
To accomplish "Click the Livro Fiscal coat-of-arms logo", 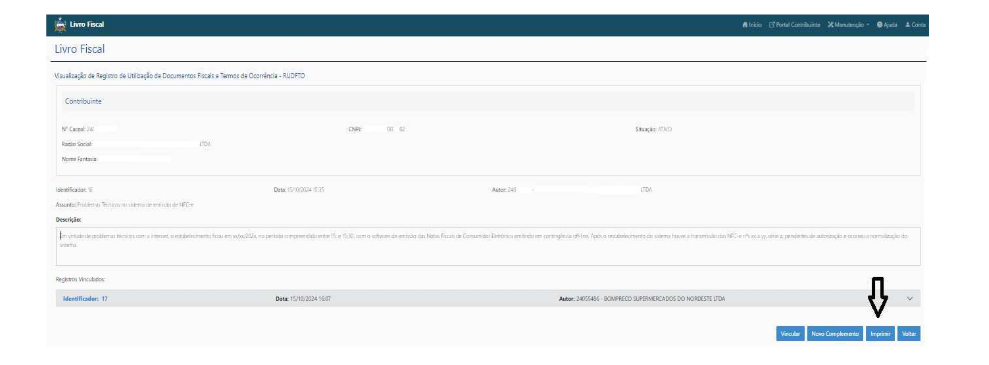I will 60,25.
